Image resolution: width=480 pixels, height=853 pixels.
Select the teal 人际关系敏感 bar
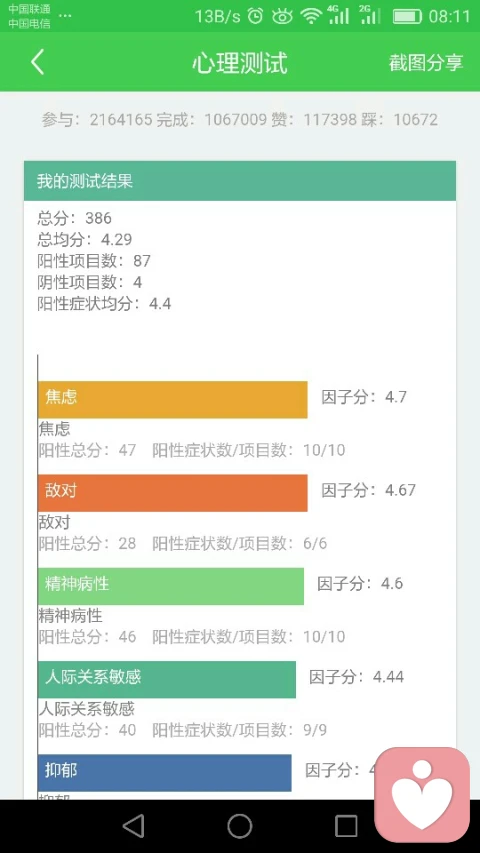pyautogui.click(x=167, y=679)
